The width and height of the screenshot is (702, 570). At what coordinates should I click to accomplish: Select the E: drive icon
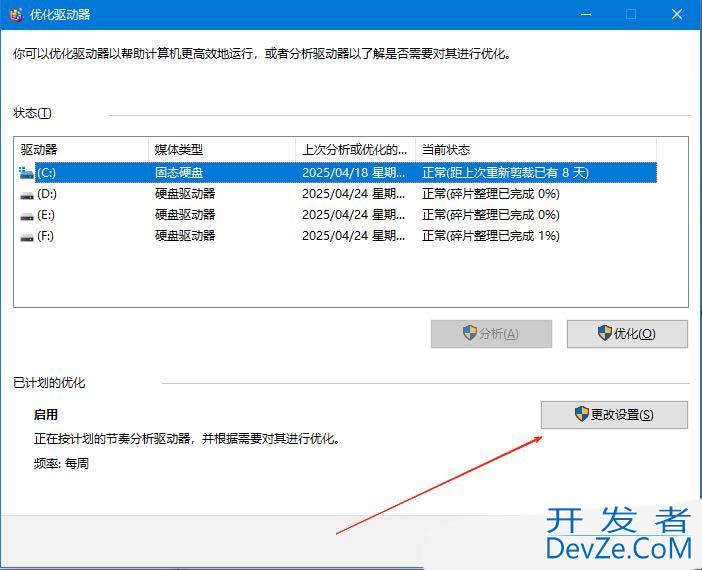tap(27, 216)
